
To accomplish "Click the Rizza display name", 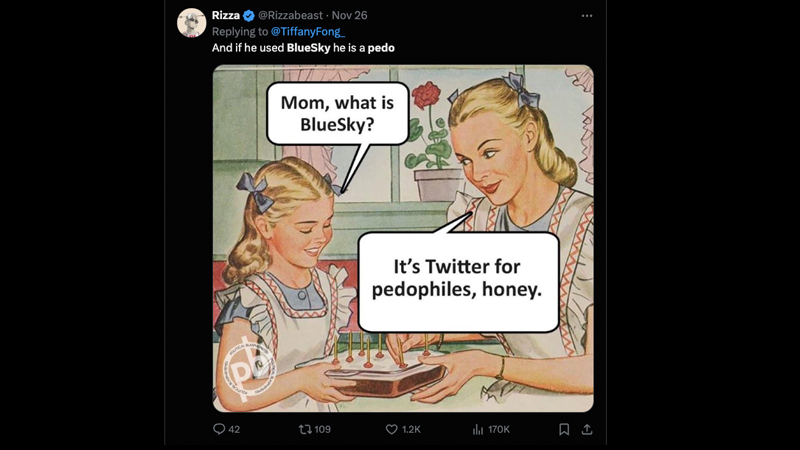I will (x=226, y=15).
